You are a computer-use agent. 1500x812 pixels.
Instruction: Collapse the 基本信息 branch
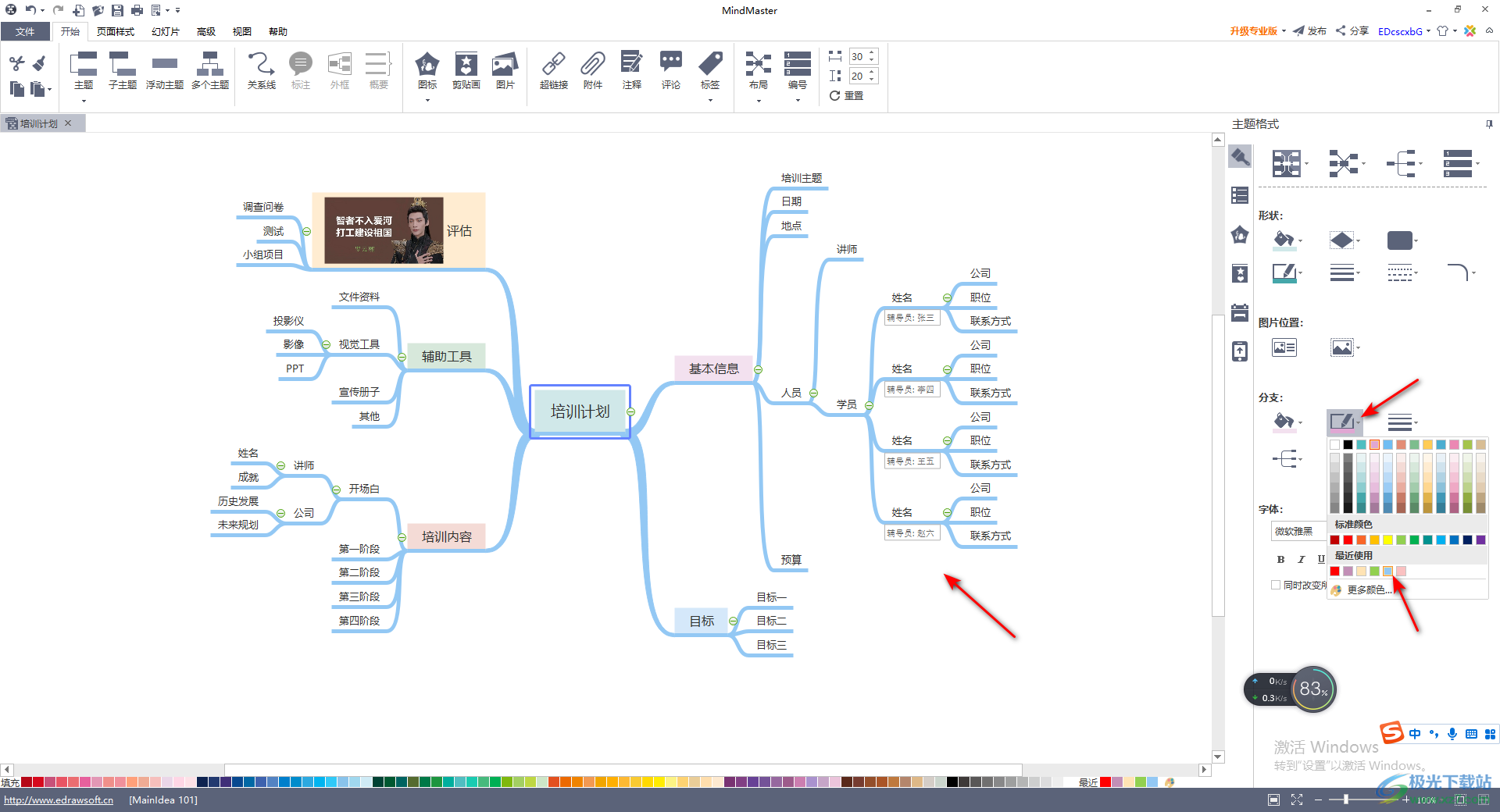758,369
